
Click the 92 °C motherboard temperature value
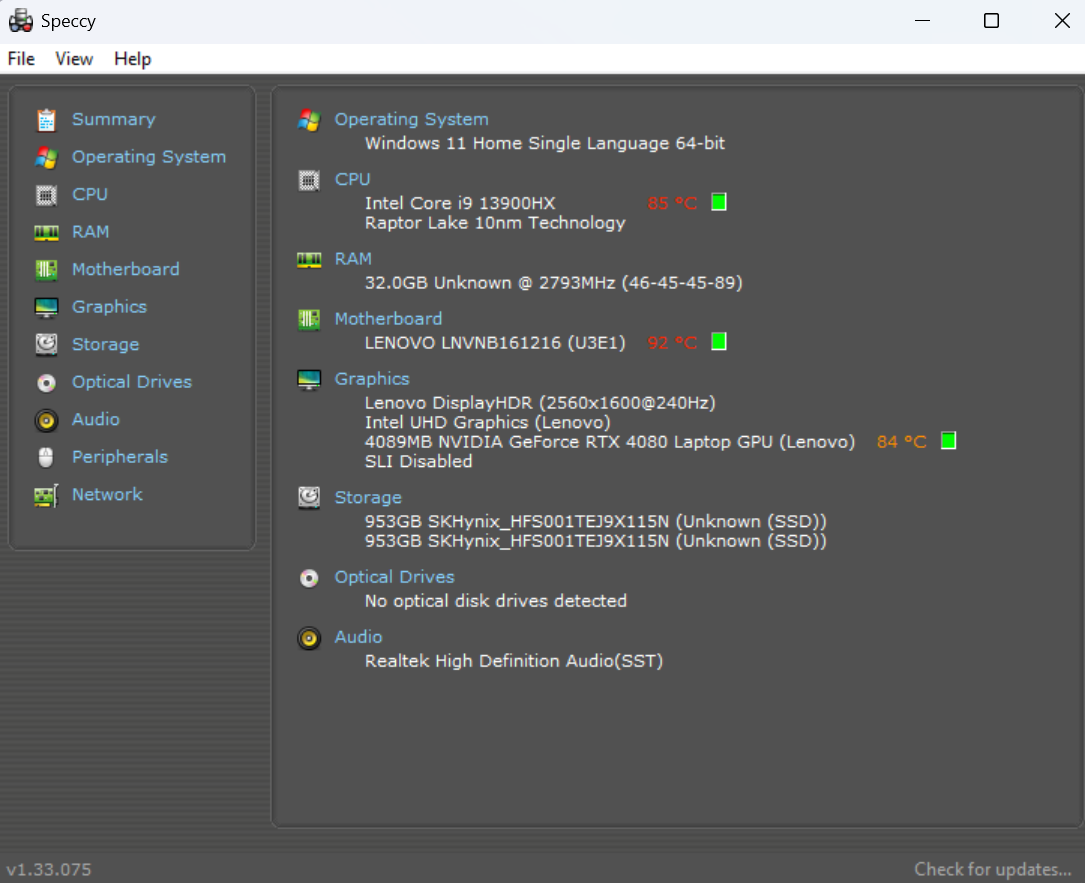coord(672,343)
